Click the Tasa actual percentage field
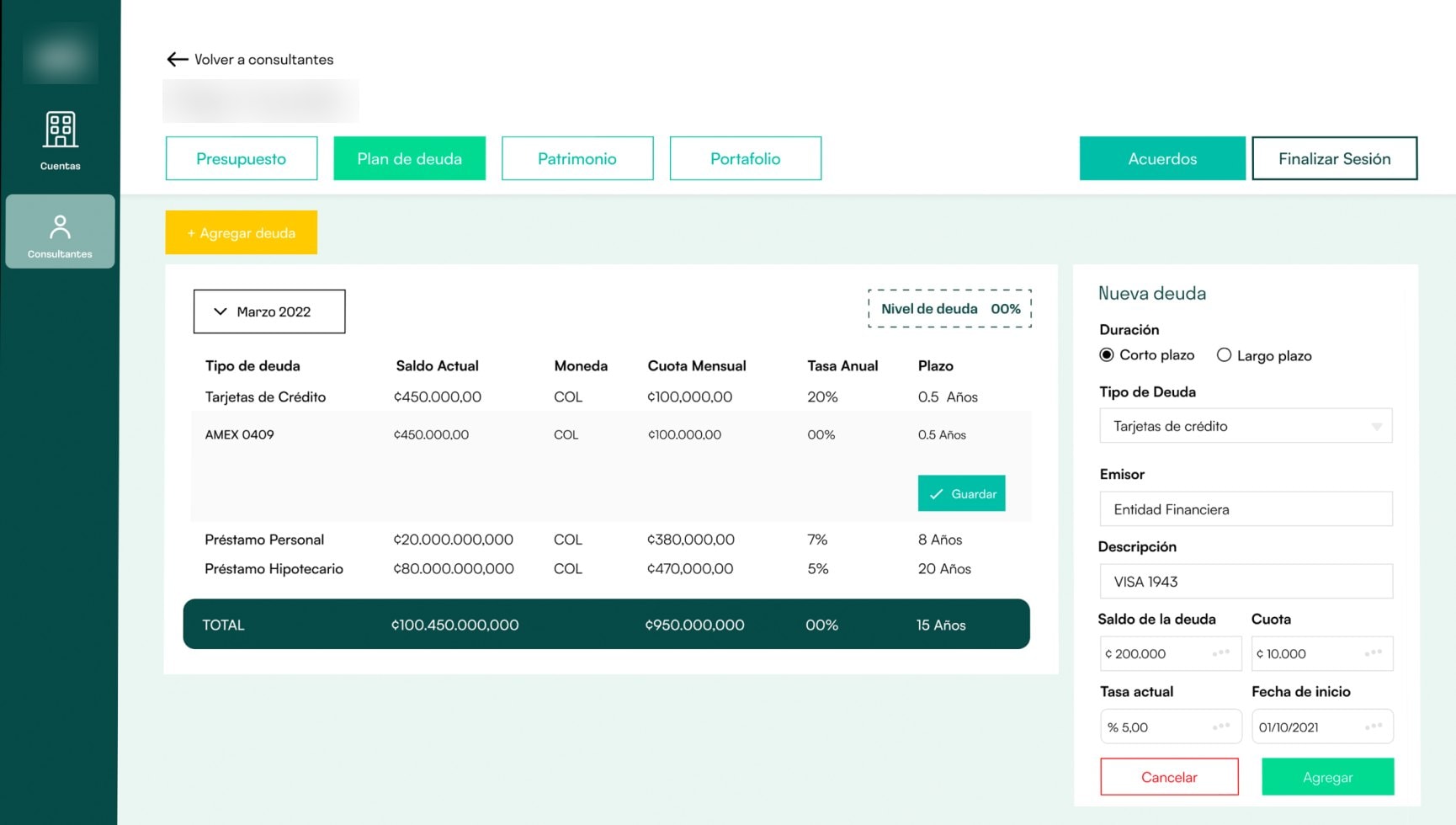 1171,727
